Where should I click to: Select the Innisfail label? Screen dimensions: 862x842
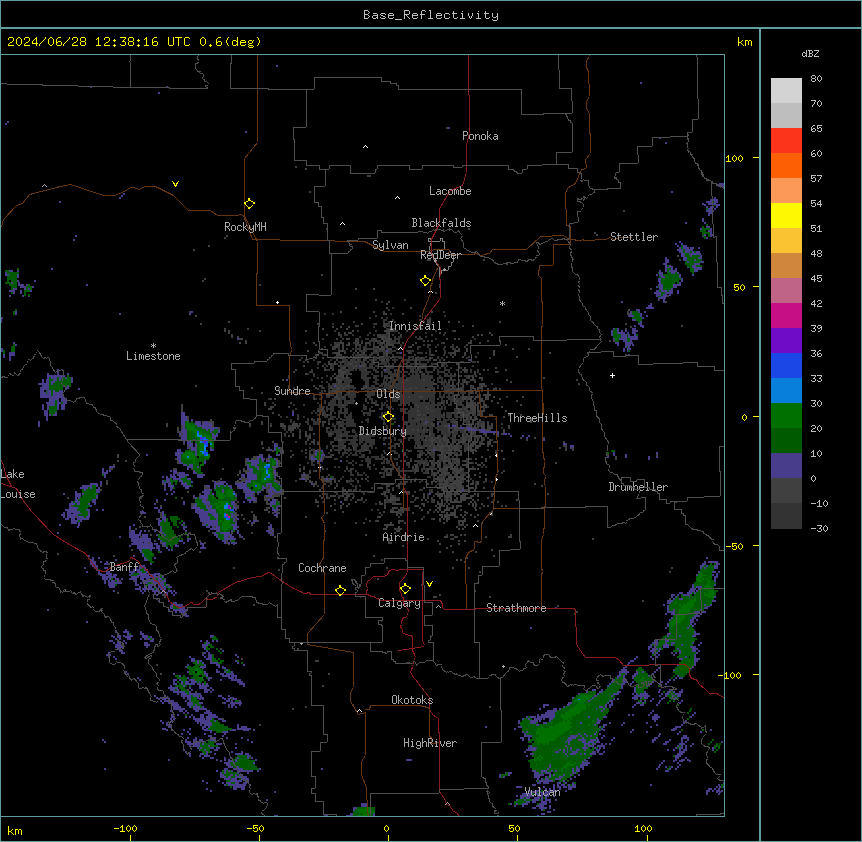pos(415,326)
